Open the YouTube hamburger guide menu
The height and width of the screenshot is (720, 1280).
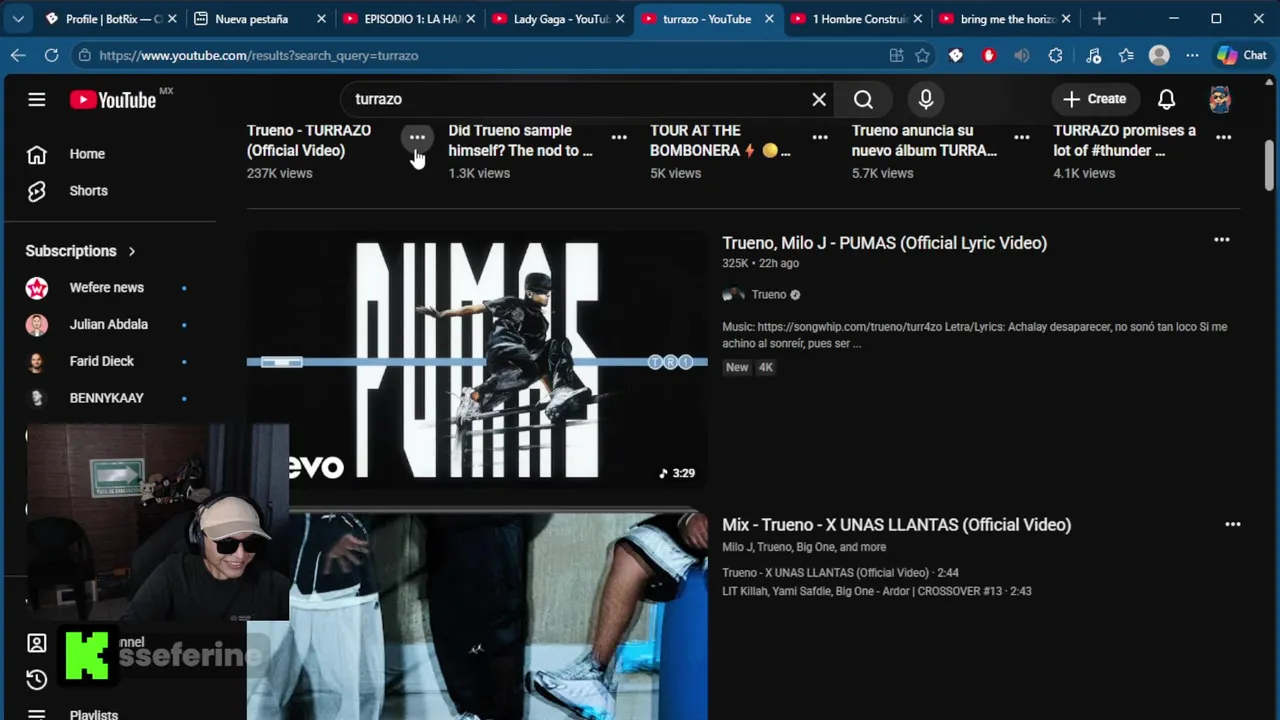tap(37, 99)
